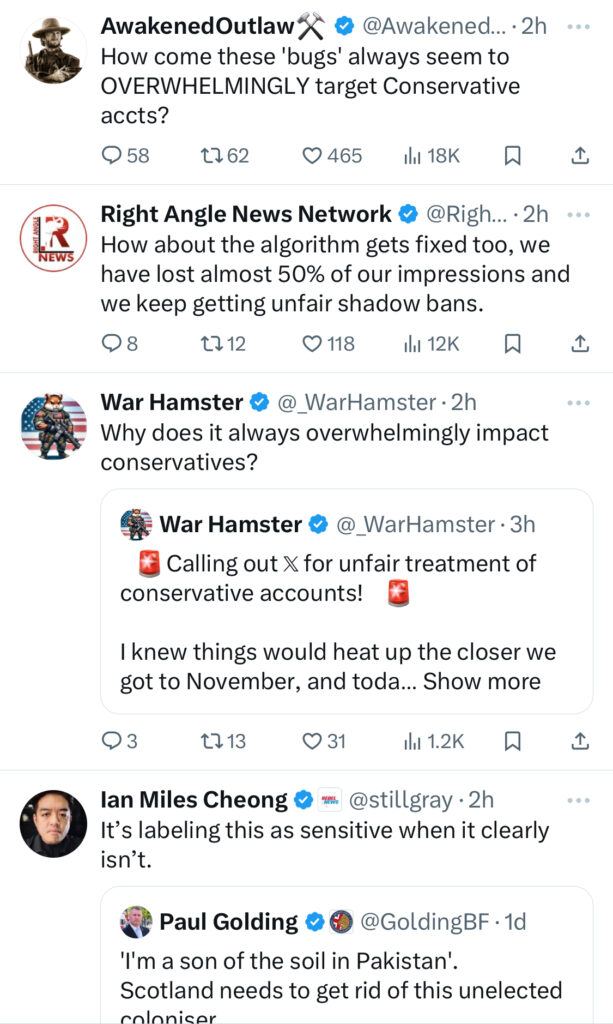Click Show more on quoted War Hamster tweet

(x=482, y=682)
